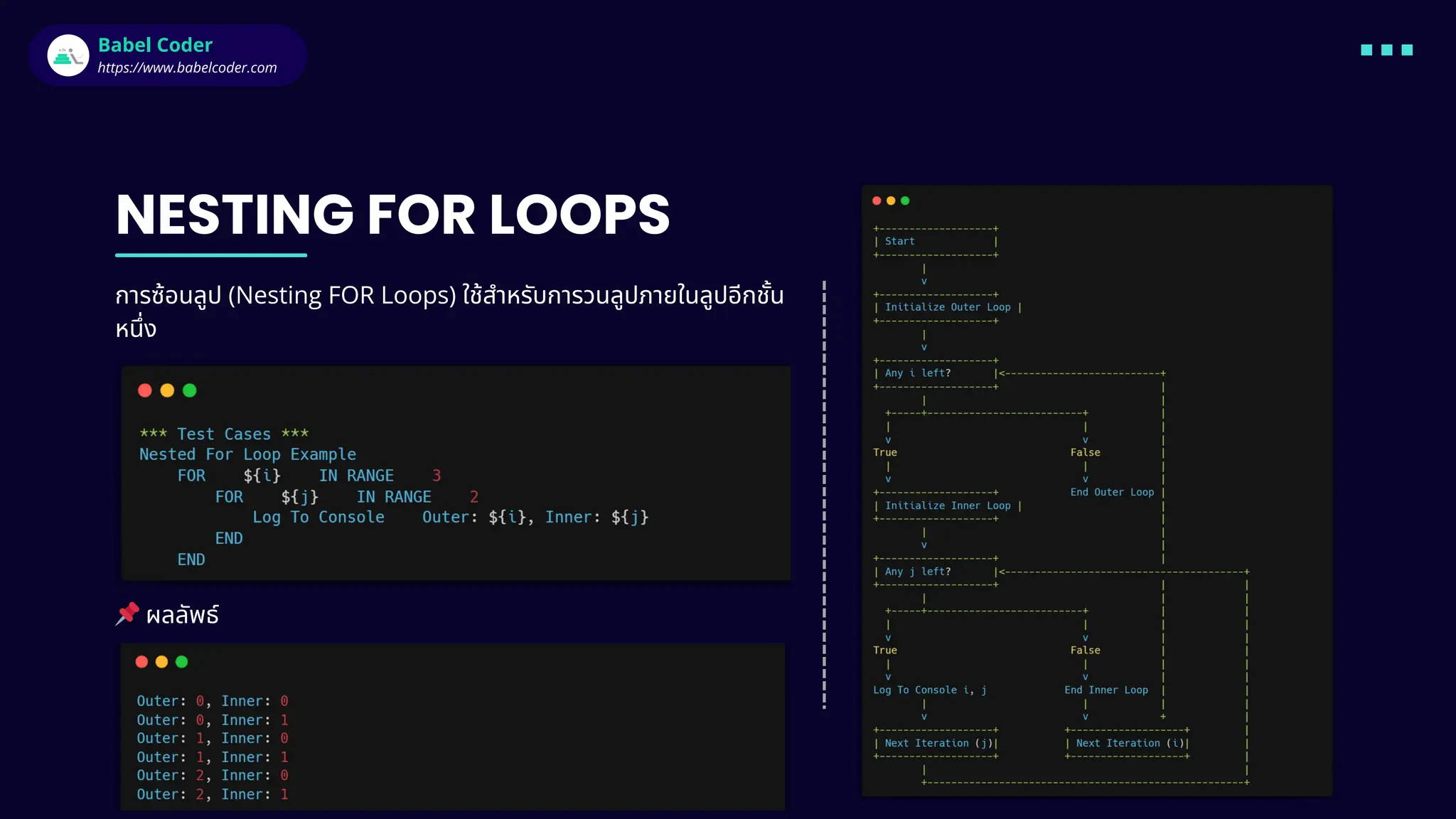Click red dot on the output results window
The height and width of the screenshot is (819, 1456).
point(141,662)
